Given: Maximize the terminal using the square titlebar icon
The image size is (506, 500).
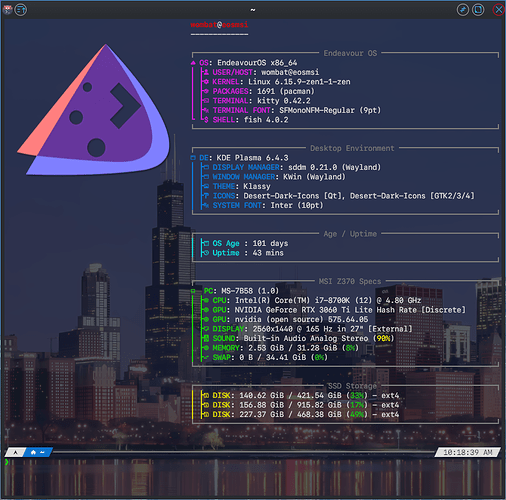Looking at the screenshot, I should (x=478, y=10).
